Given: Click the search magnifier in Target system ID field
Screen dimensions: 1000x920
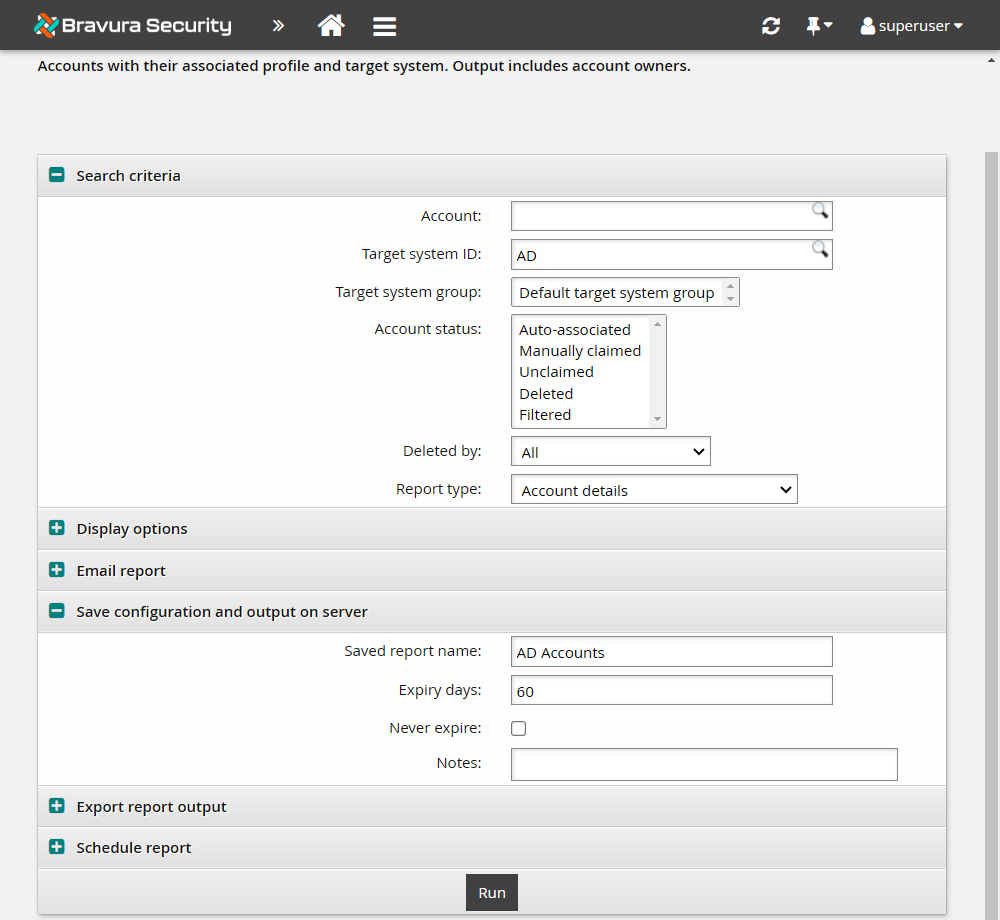Looking at the screenshot, I should tap(820, 250).
